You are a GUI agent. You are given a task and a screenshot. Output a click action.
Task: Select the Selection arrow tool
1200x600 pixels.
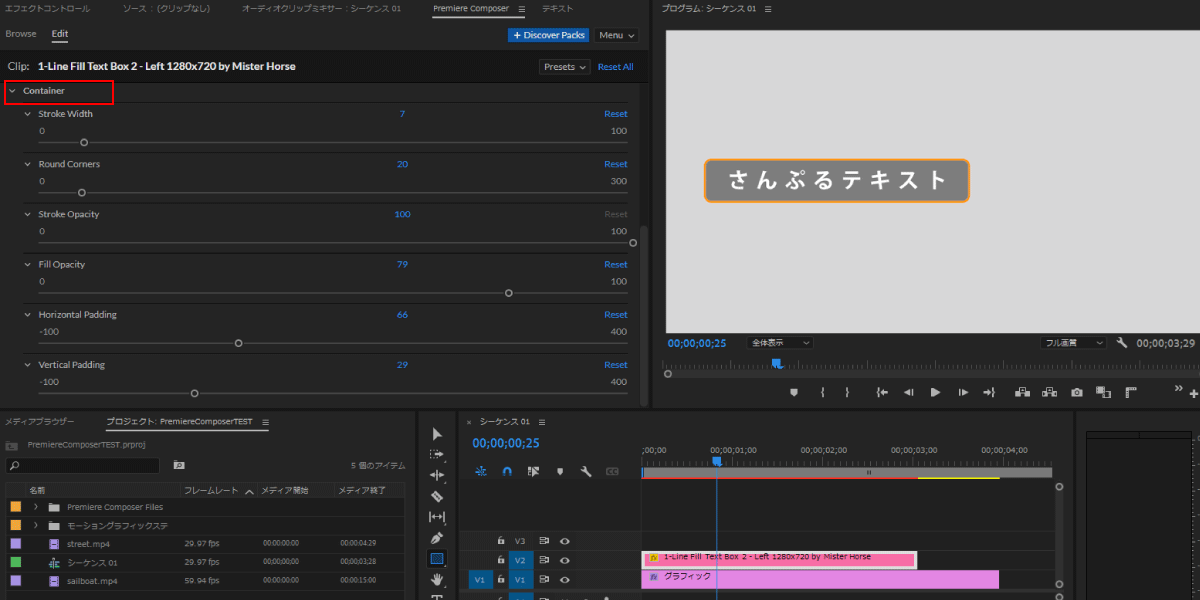coord(437,434)
